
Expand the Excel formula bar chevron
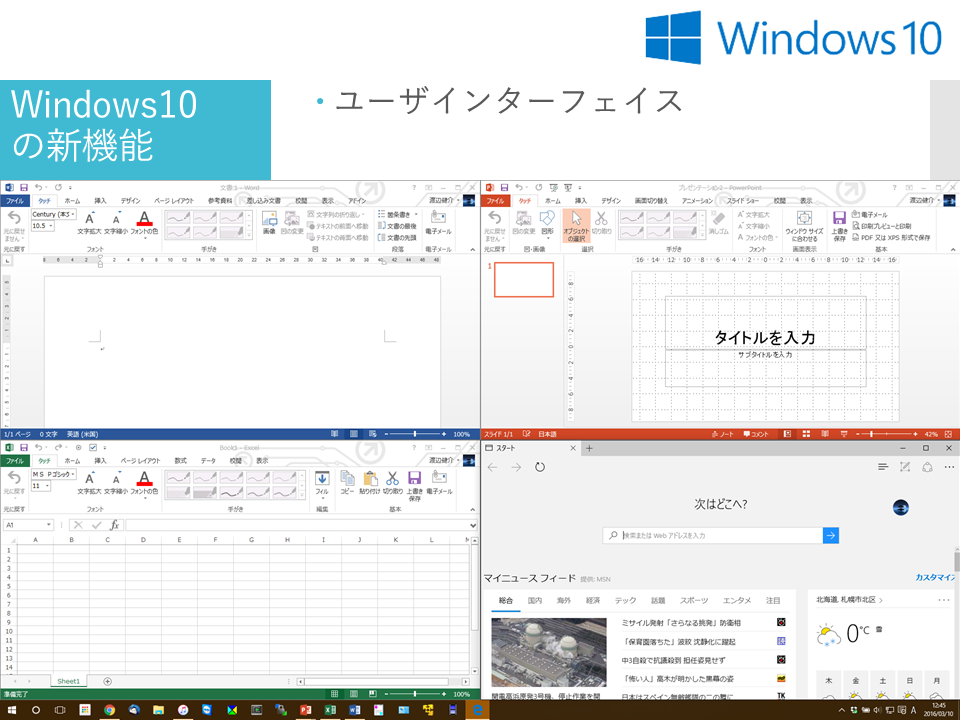pos(473,525)
